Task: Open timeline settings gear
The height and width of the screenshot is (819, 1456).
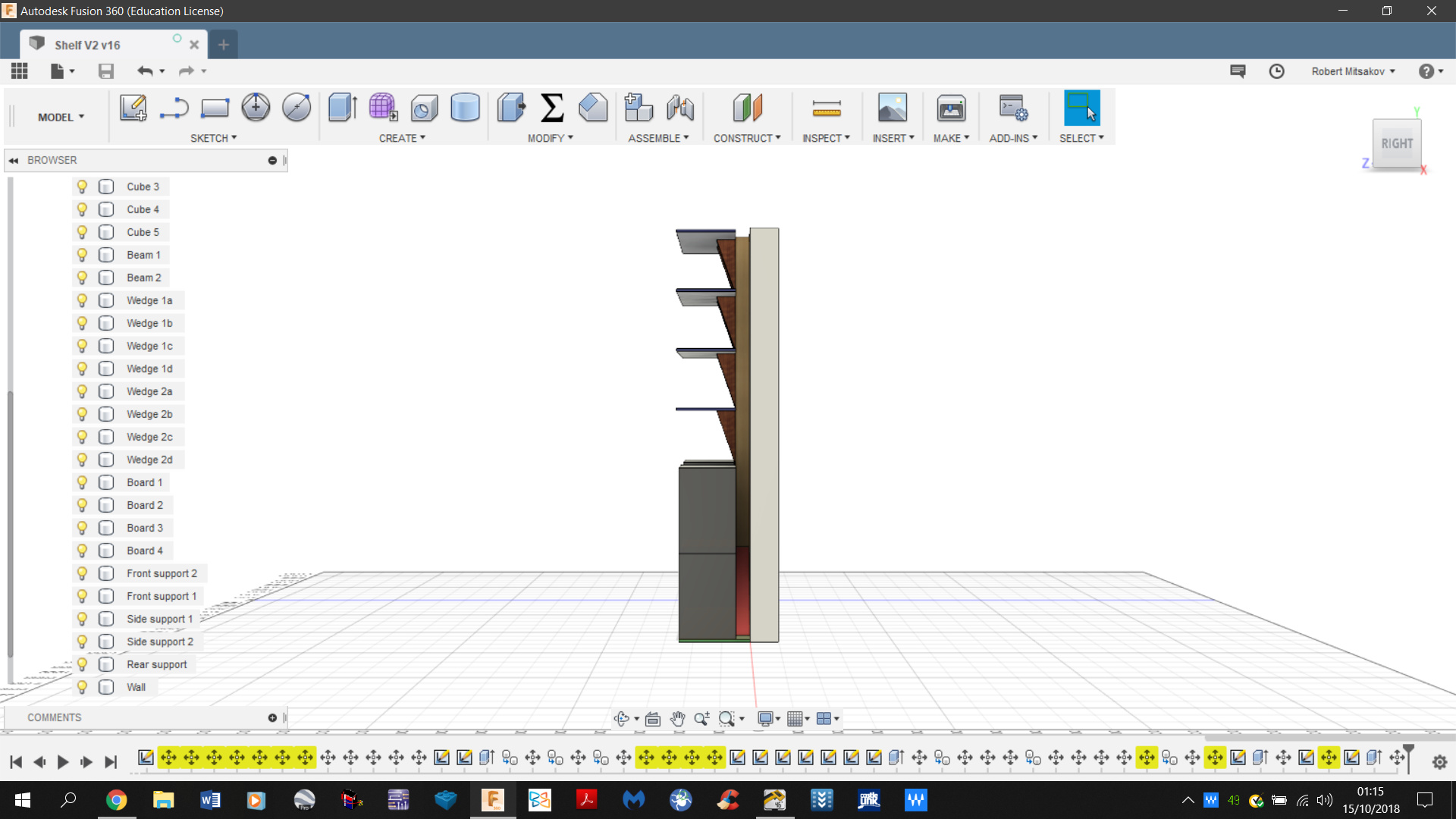Action: [1440, 762]
